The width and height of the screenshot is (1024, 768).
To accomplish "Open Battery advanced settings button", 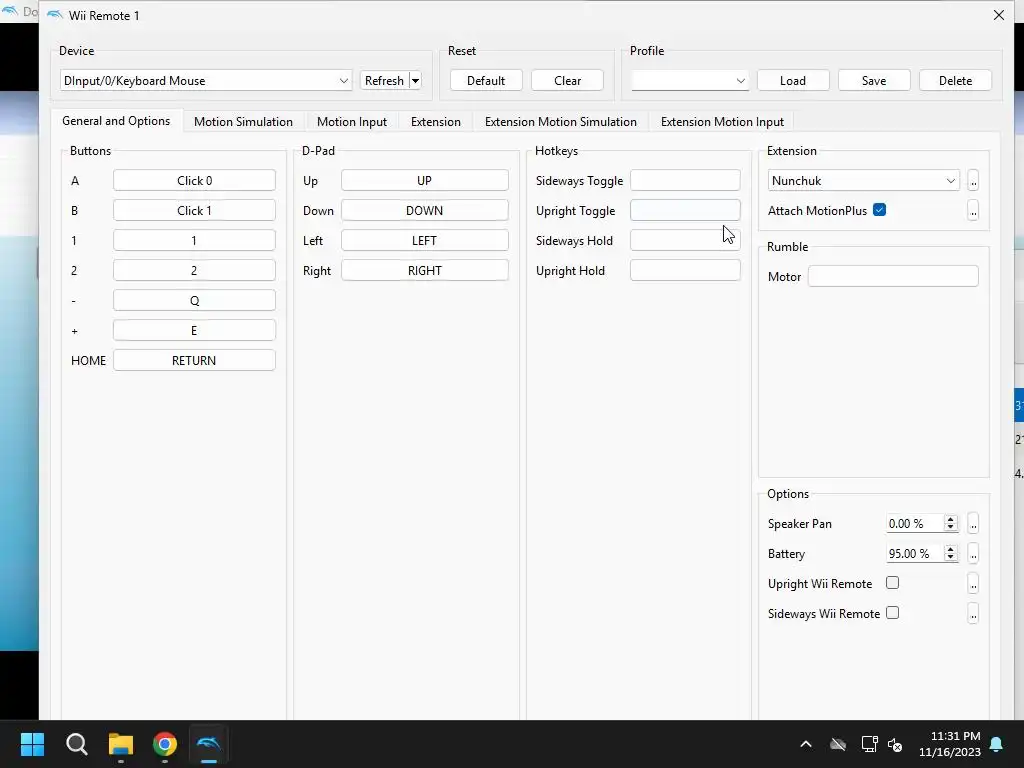I will (973, 553).
